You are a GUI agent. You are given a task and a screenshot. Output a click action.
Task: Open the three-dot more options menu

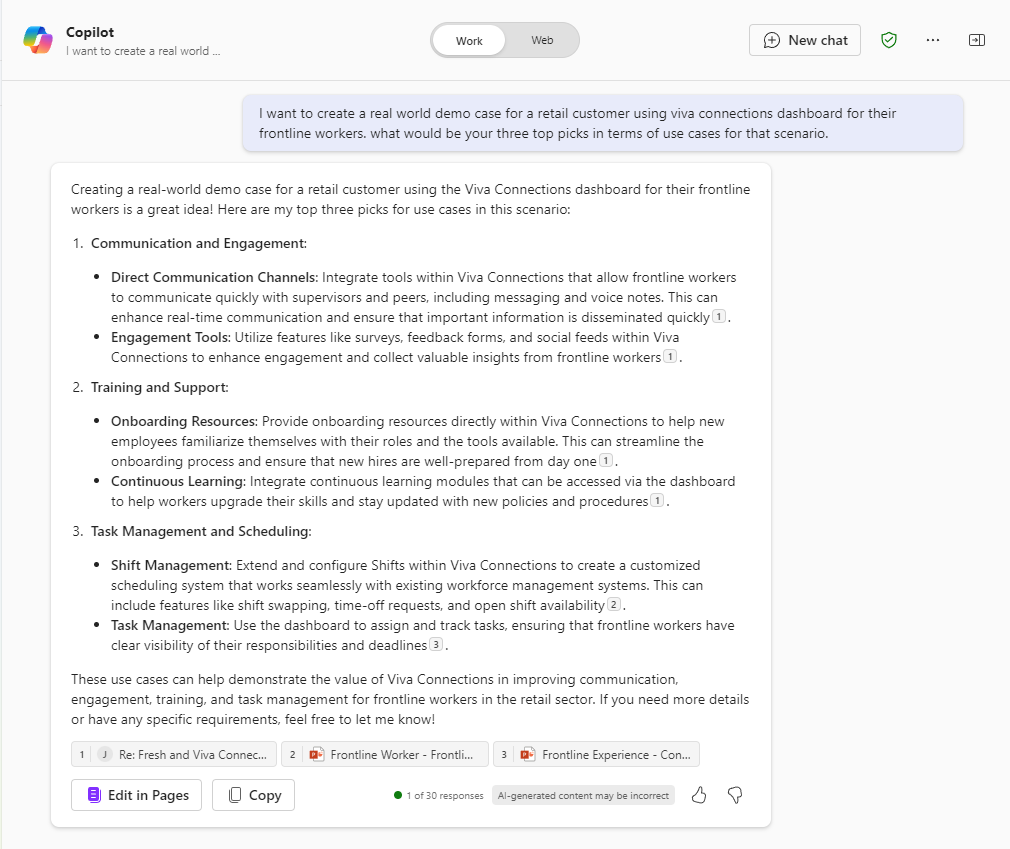[x=933, y=40]
